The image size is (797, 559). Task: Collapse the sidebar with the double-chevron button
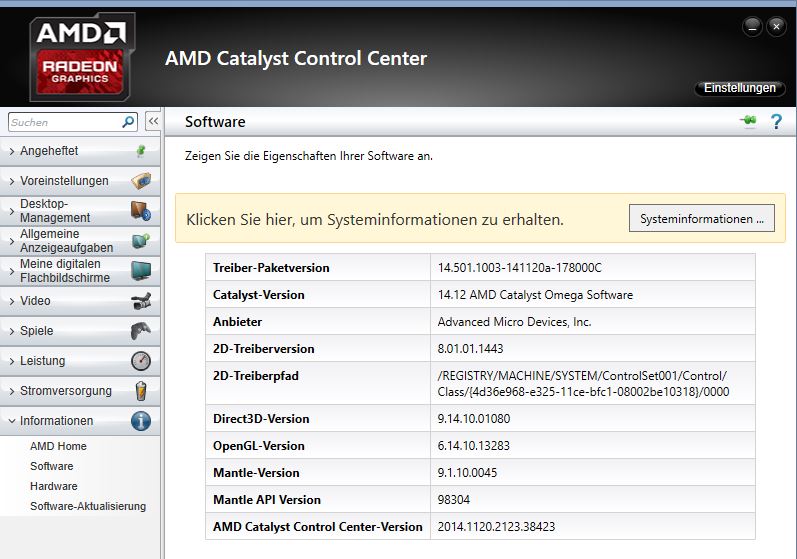coord(153,122)
